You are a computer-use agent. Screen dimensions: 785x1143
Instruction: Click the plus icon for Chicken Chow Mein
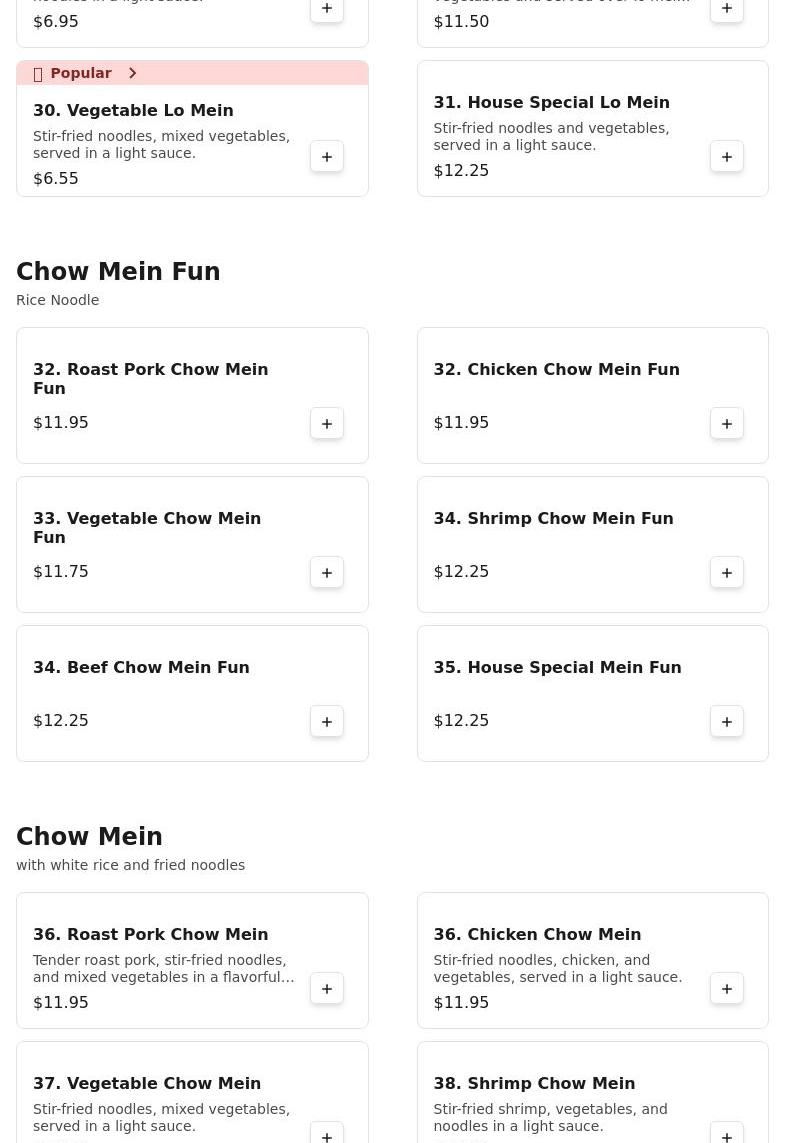(727, 988)
